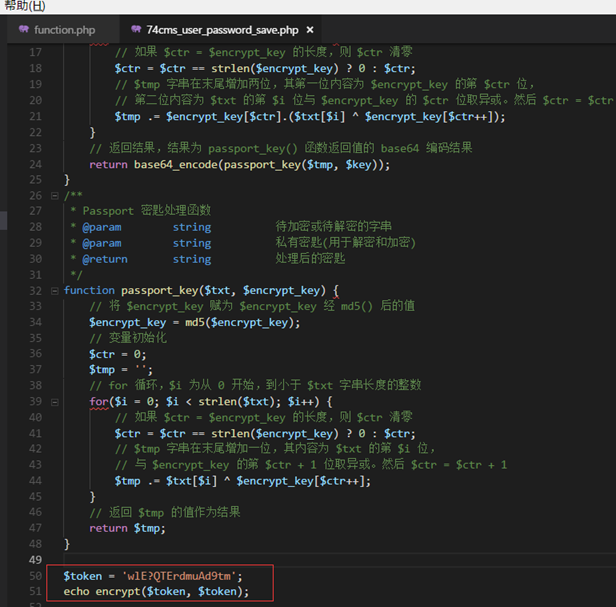Place cursor on the $token assignment line
Image resolution: width=616 pixels, height=607 pixels.
pos(153,576)
